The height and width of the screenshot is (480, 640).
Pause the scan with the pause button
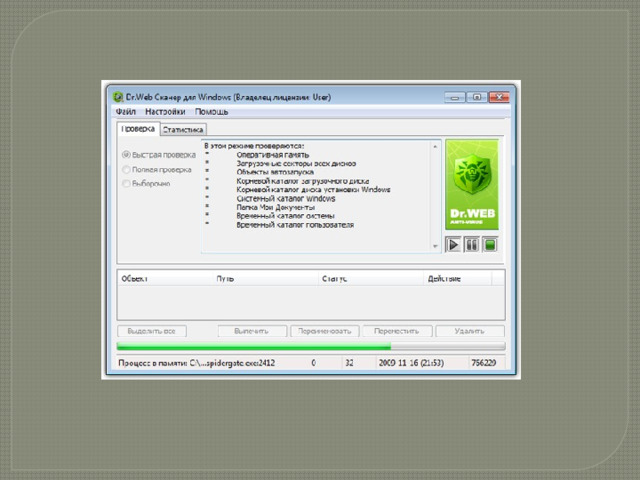coord(471,245)
